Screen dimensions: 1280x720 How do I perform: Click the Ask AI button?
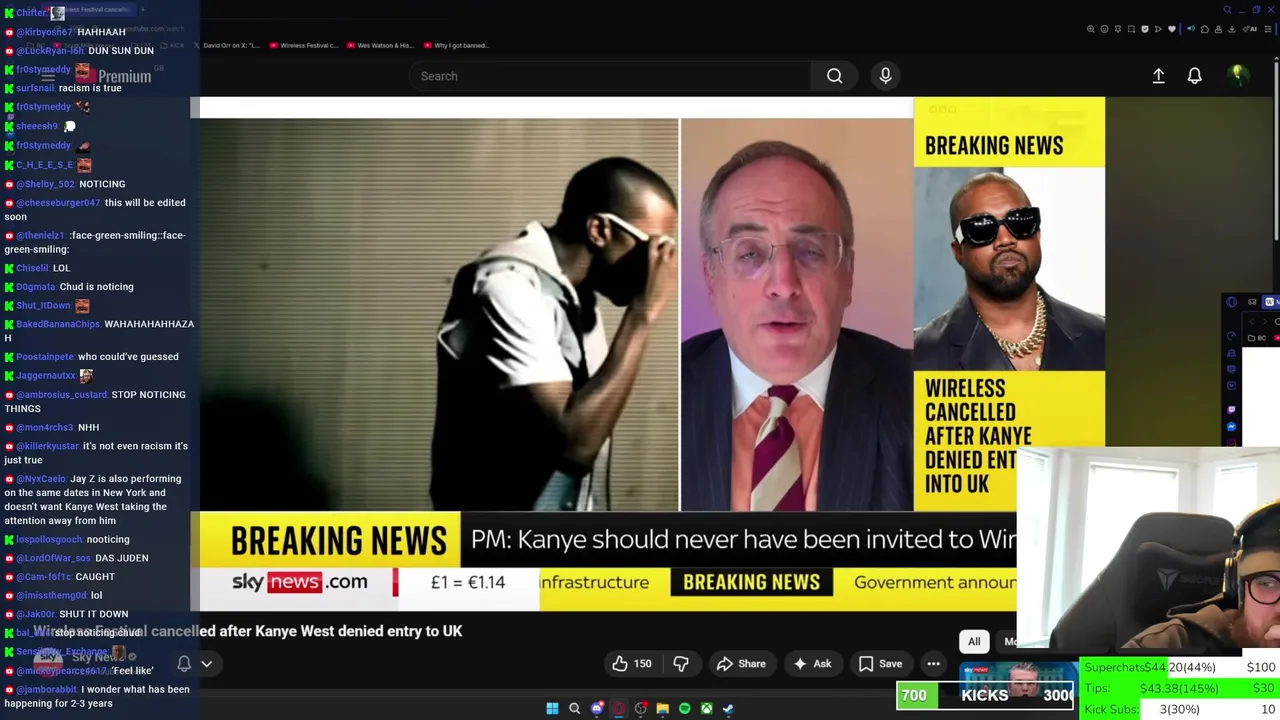coord(812,664)
